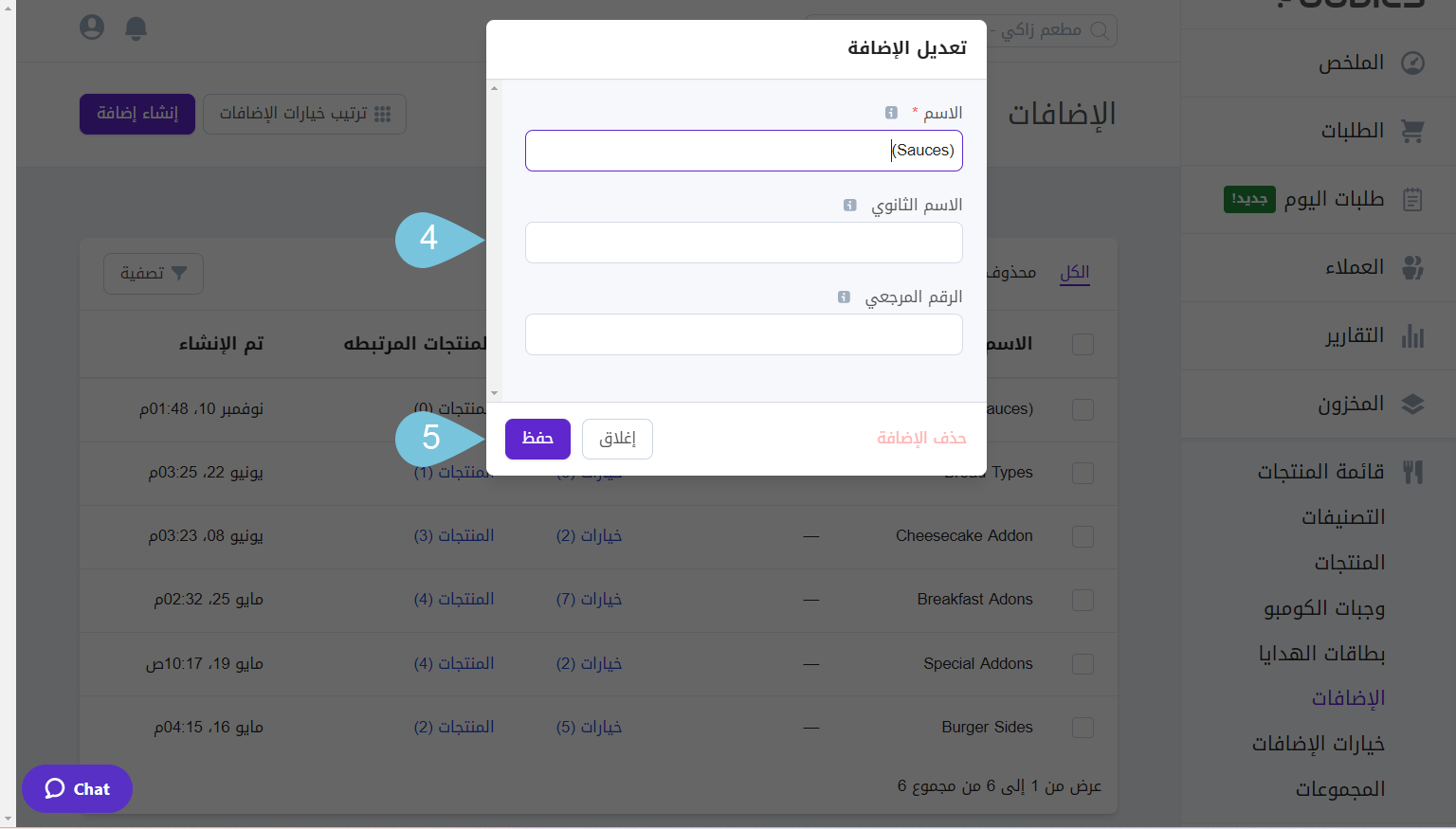Click the info tooltip beside الاسم label
Image resolution: width=1456 pixels, height=829 pixels.
(891, 112)
